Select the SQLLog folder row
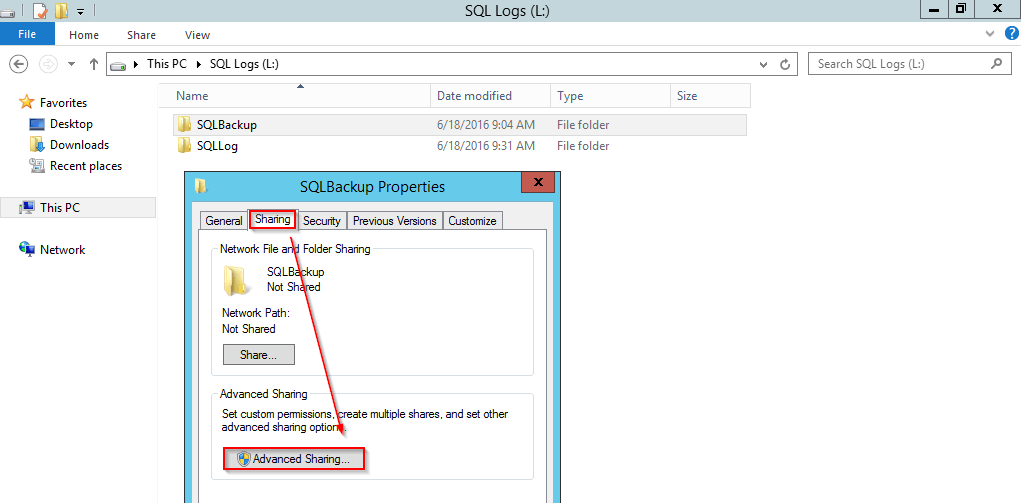The width and height of the screenshot is (1021, 503). (x=460, y=146)
